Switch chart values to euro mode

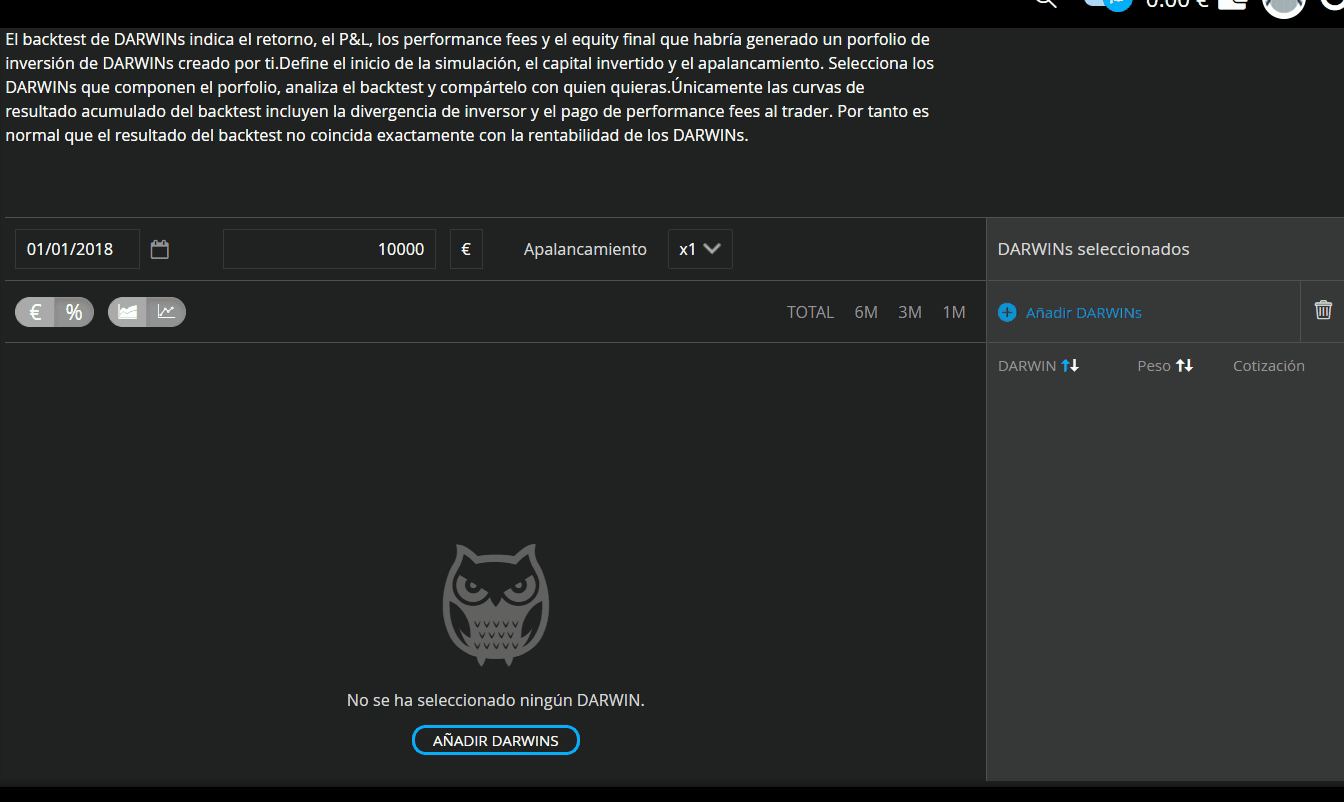point(35,312)
